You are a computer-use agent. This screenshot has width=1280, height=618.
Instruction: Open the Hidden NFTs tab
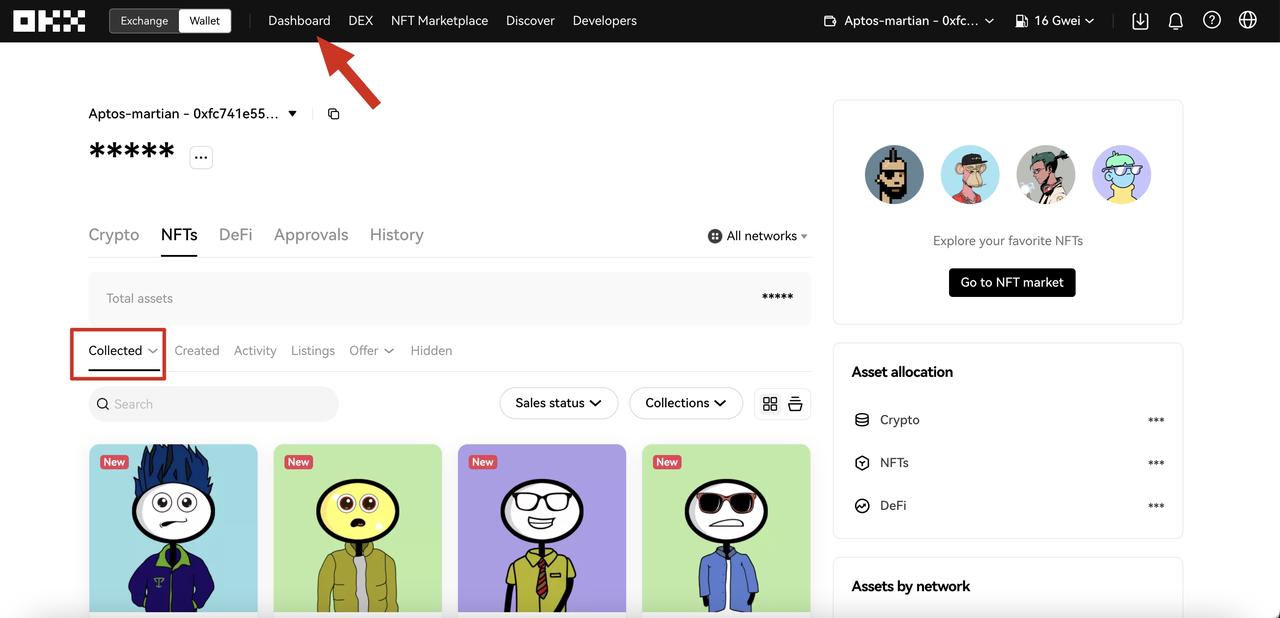coord(431,351)
